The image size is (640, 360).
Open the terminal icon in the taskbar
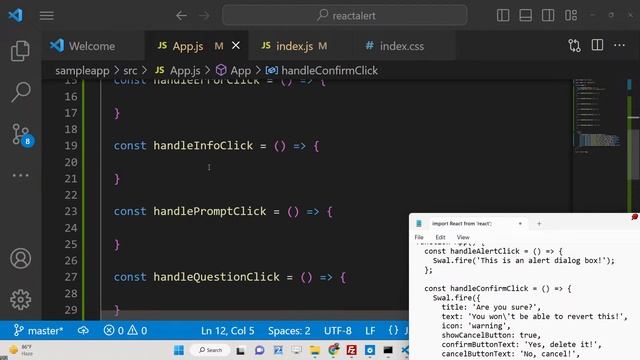tap(388, 350)
